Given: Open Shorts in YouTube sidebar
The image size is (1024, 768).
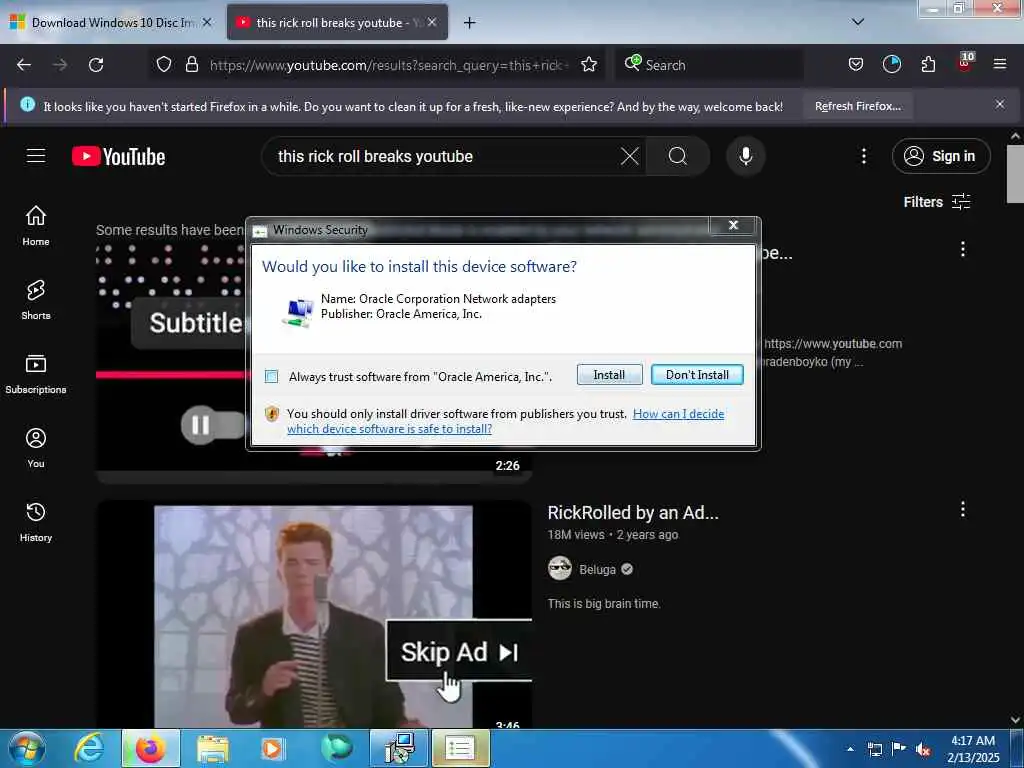Looking at the screenshot, I should click(36, 300).
